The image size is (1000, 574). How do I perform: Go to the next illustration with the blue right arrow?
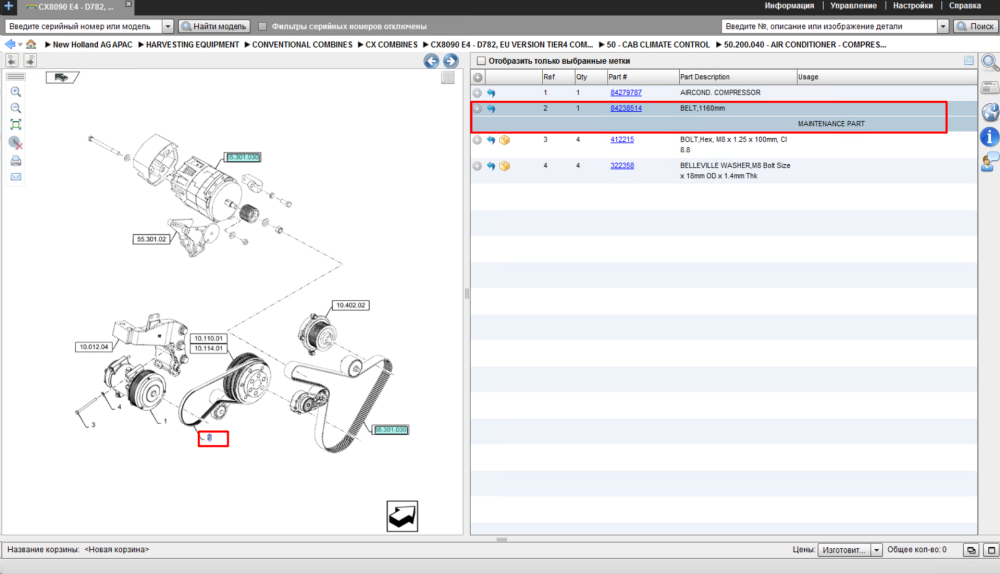pyautogui.click(x=451, y=61)
